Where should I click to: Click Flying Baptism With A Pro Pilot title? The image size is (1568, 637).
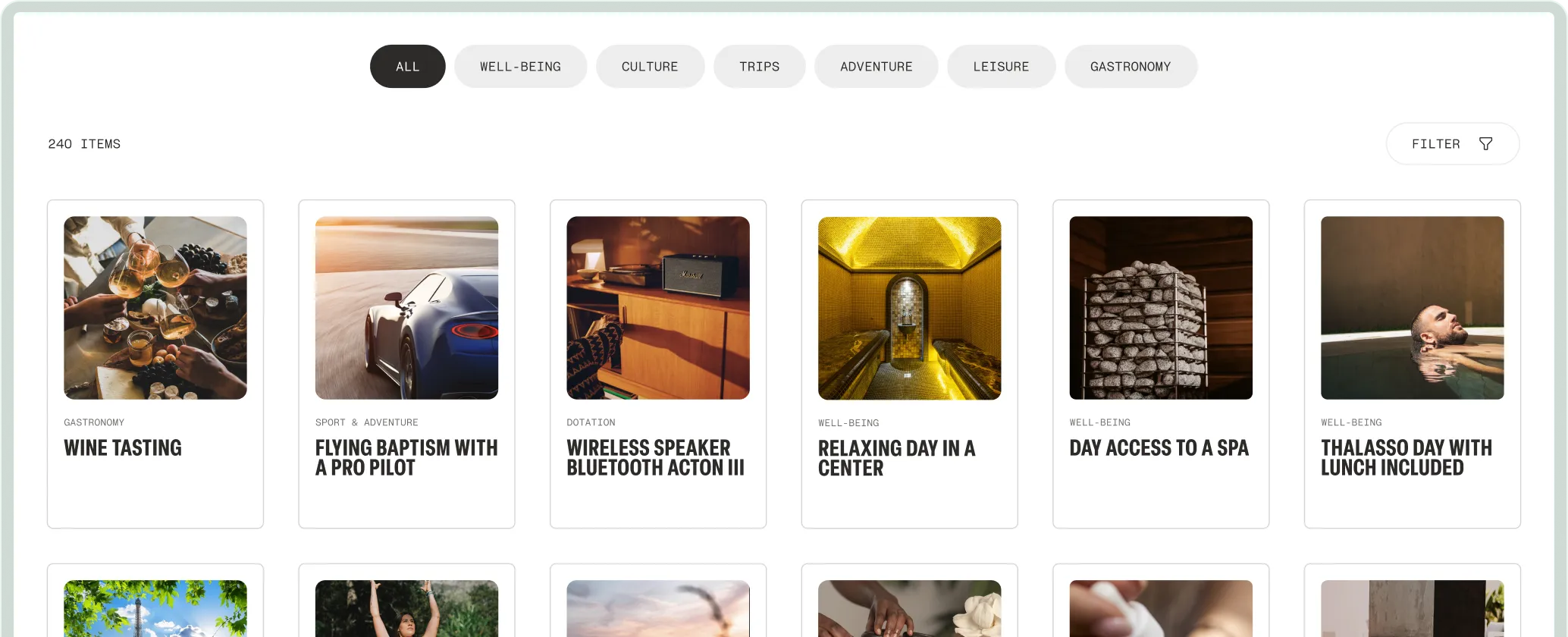tap(406, 458)
